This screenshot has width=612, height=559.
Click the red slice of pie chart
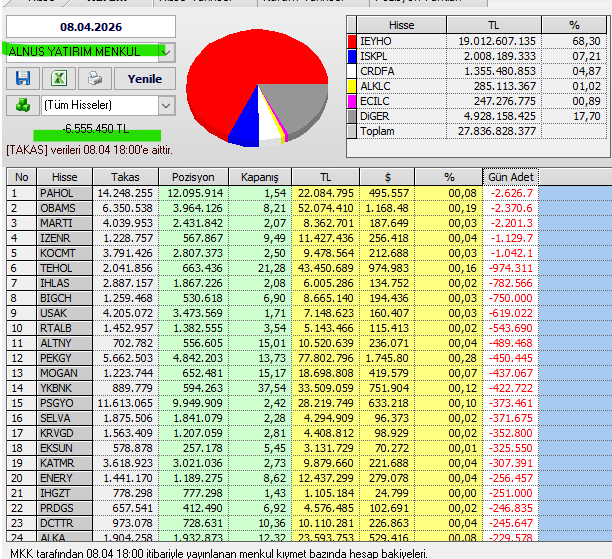point(242,62)
